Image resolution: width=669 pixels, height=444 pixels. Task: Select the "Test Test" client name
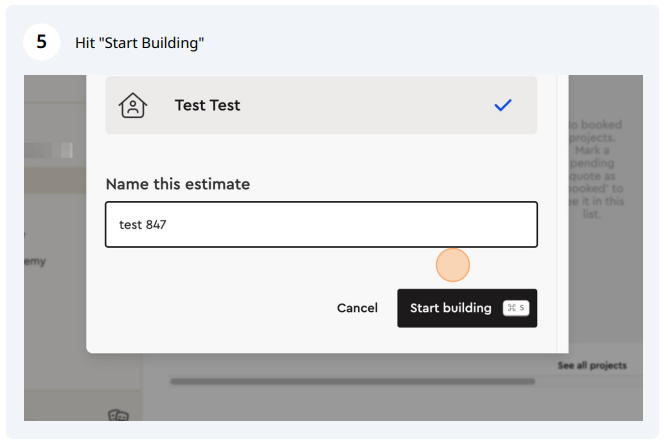(x=207, y=105)
